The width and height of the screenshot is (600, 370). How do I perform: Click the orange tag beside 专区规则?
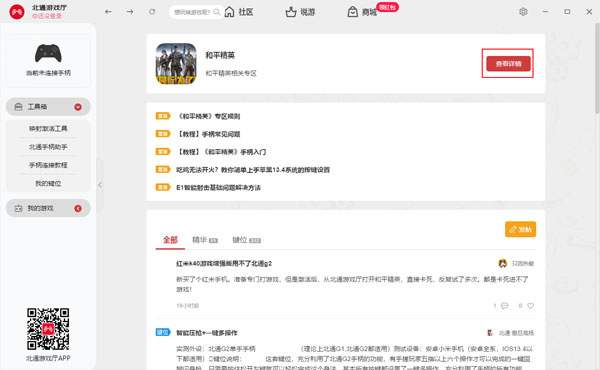pyautogui.click(x=163, y=116)
